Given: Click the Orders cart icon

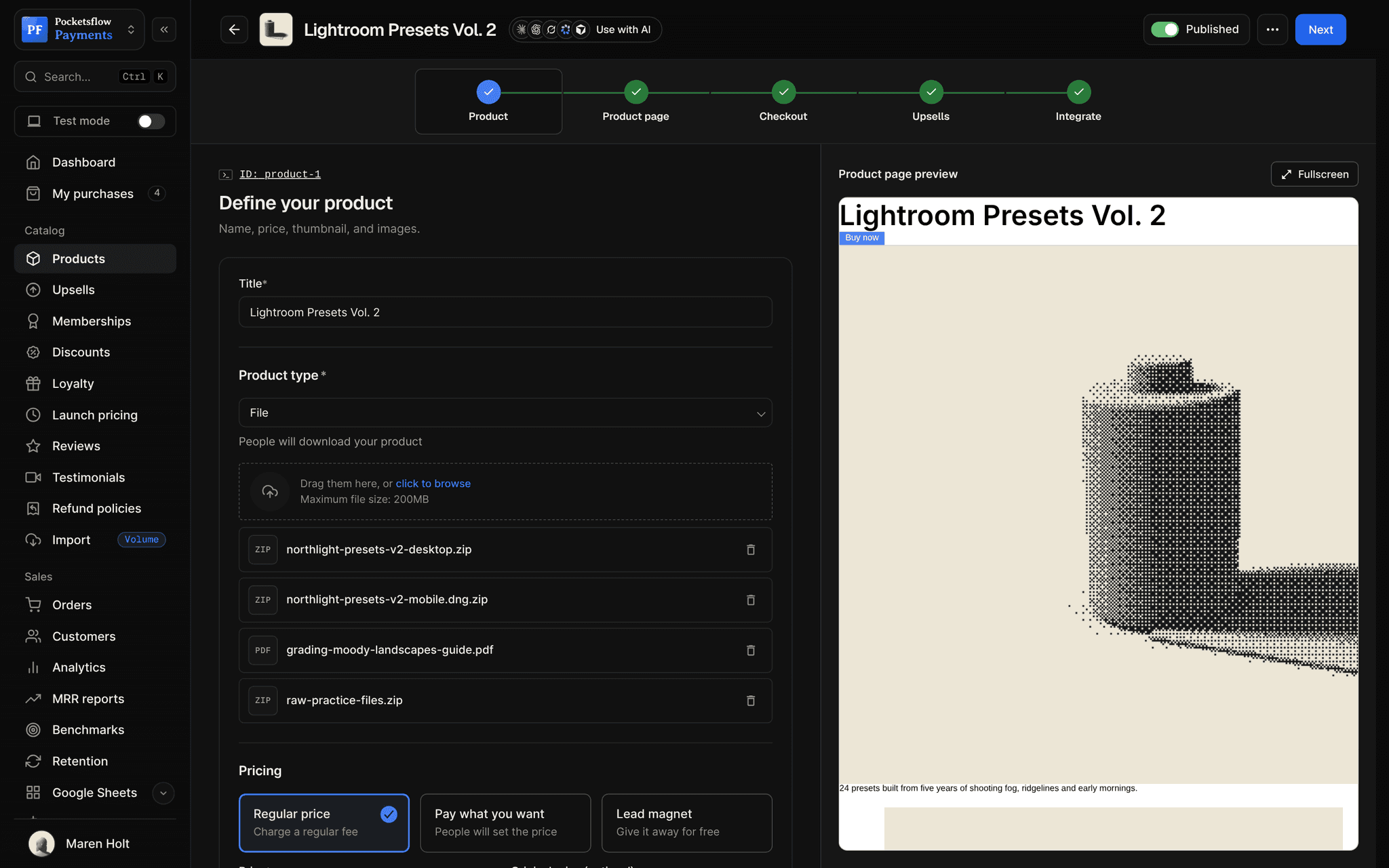Looking at the screenshot, I should pyautogui.click(x=33, y=604).
